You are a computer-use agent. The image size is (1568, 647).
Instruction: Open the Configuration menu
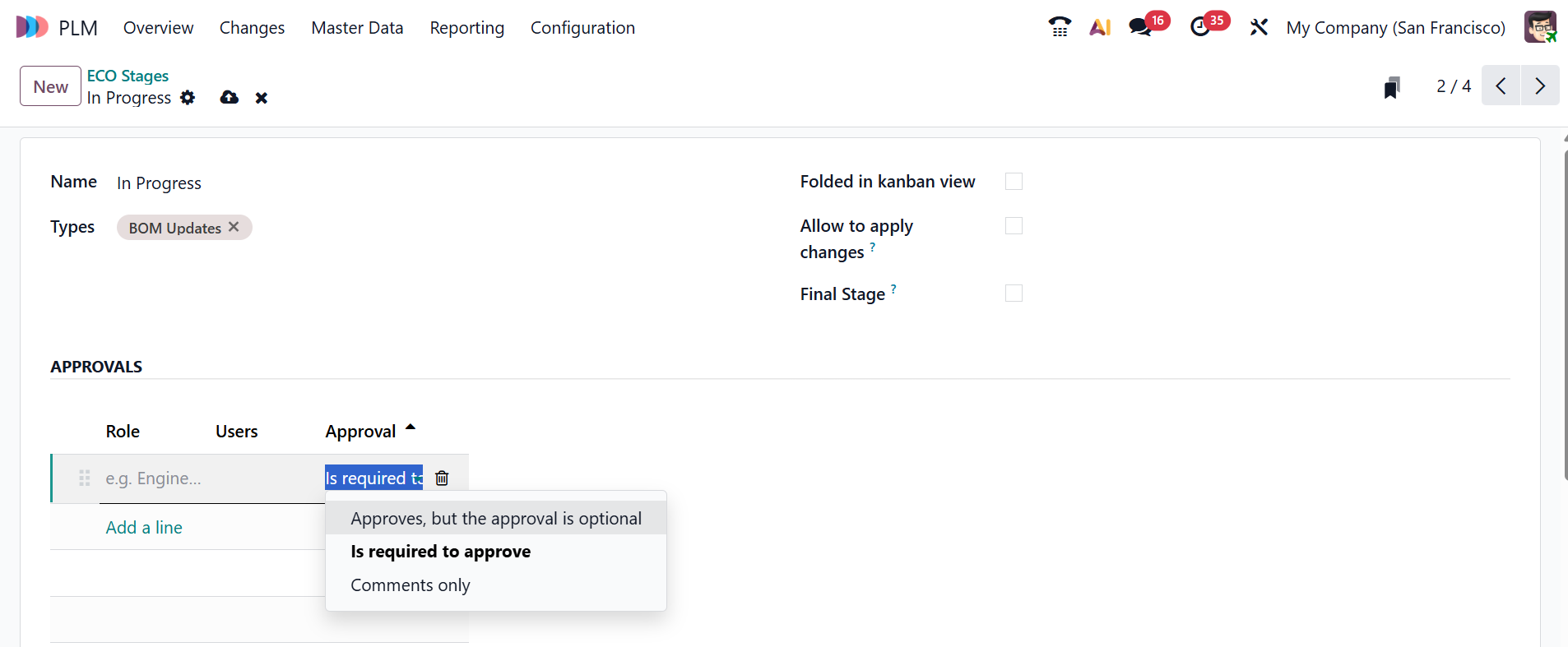point(582,28)
